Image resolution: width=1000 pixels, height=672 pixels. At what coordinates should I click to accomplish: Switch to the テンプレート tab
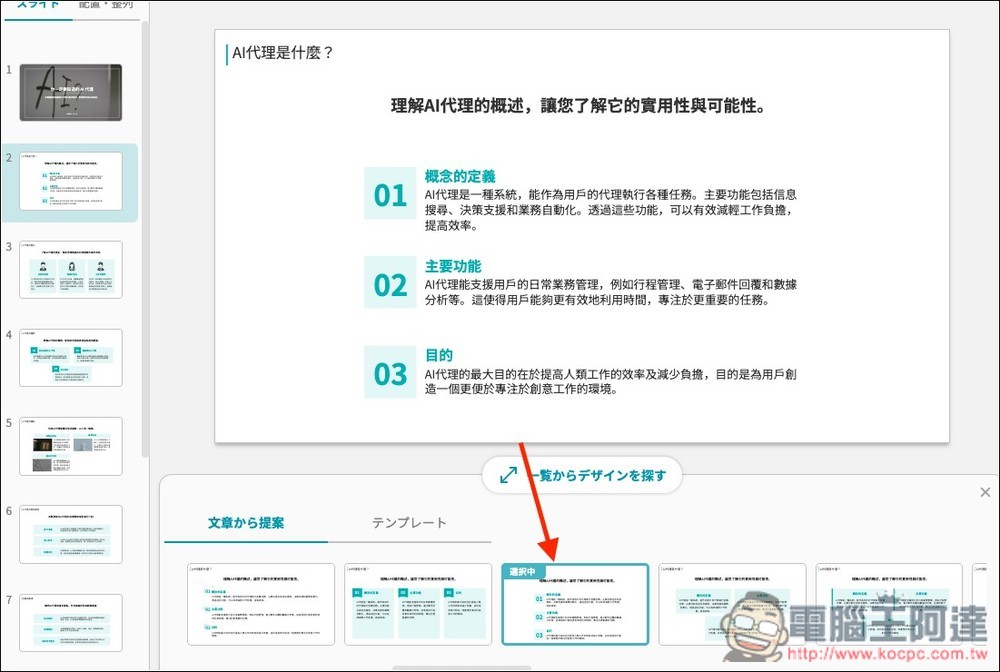pos(409,523)
